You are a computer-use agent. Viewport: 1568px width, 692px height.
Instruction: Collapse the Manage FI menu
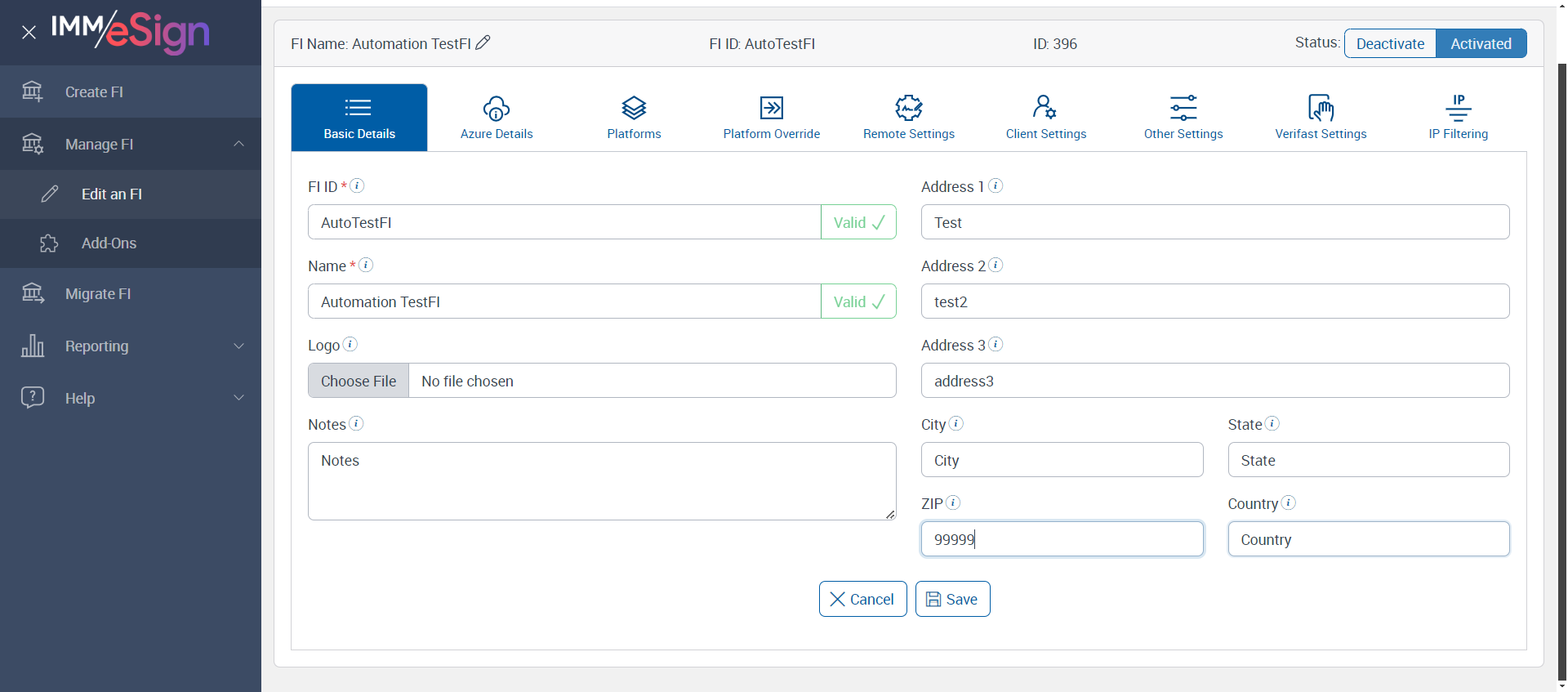click(238, 144)
